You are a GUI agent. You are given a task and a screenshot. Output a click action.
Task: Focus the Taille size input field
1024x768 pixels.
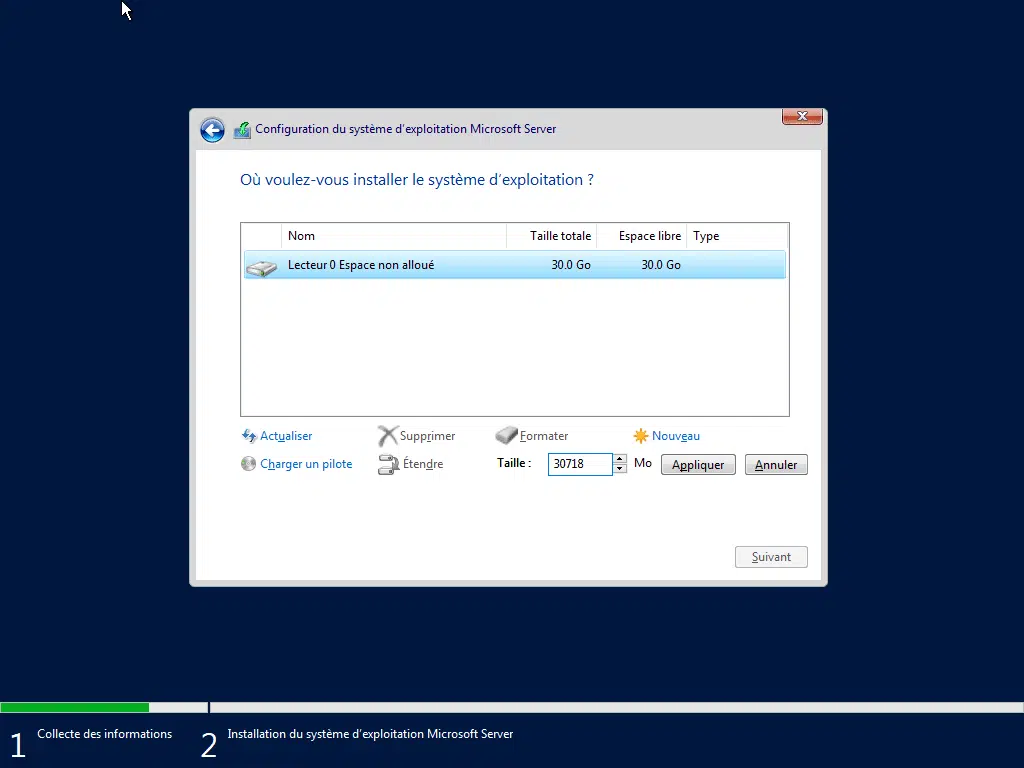580,464
